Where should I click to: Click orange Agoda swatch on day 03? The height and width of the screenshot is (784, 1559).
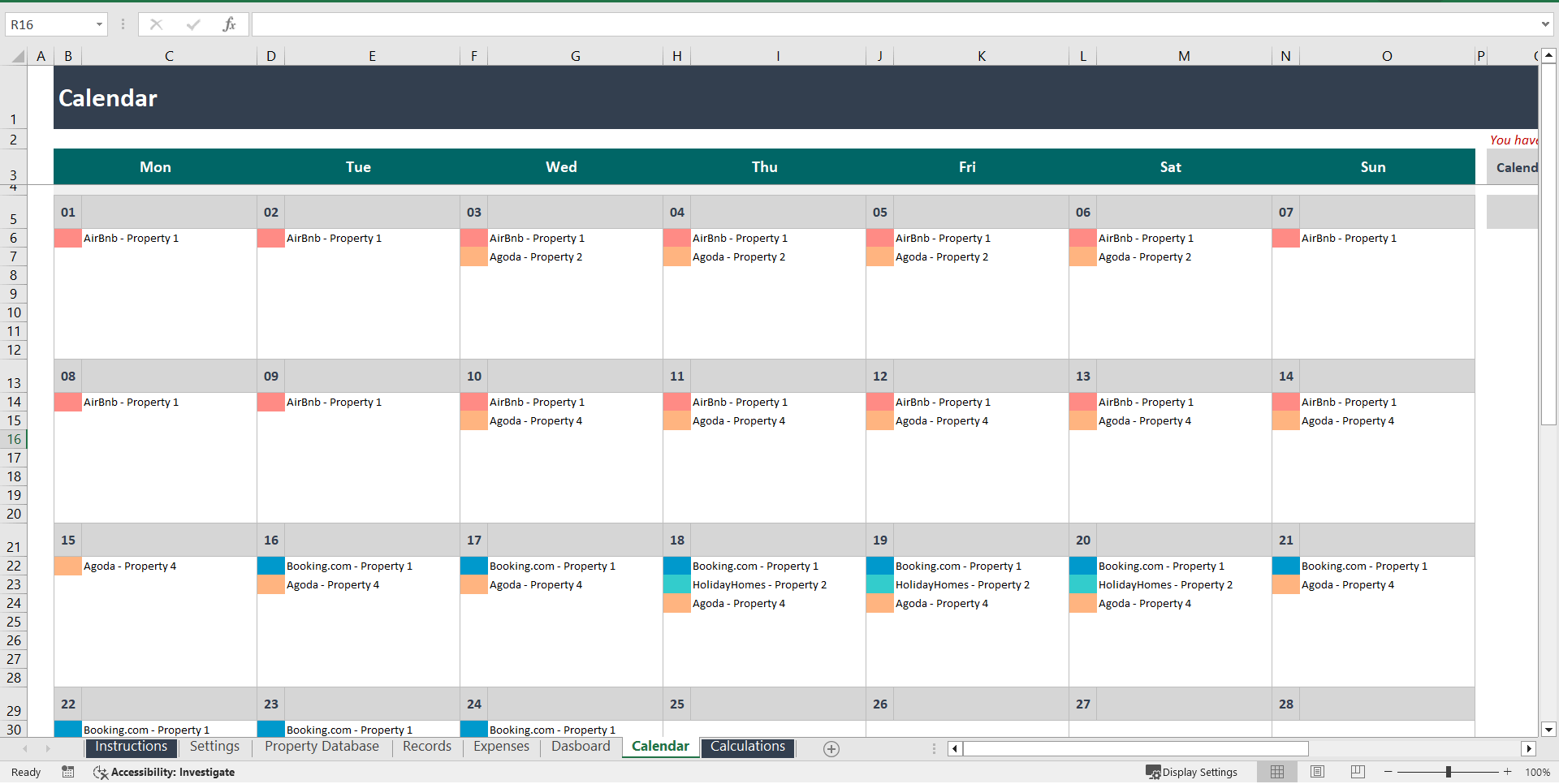474,256
